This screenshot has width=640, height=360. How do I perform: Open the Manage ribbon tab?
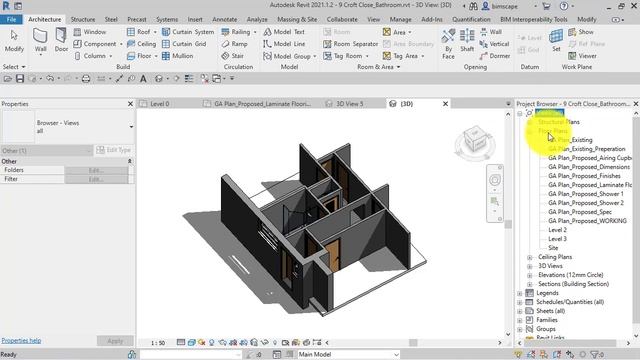[400, 19]
